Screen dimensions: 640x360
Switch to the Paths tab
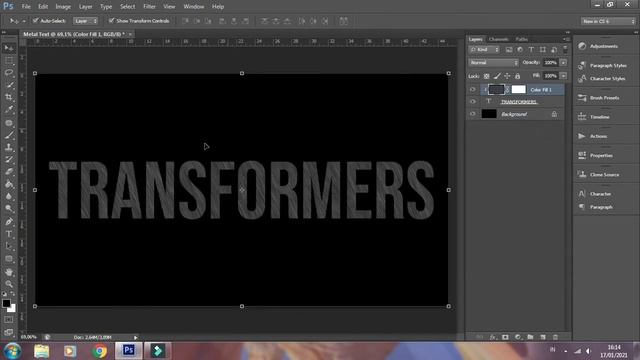pyautogui.click(x=522, y=40)
